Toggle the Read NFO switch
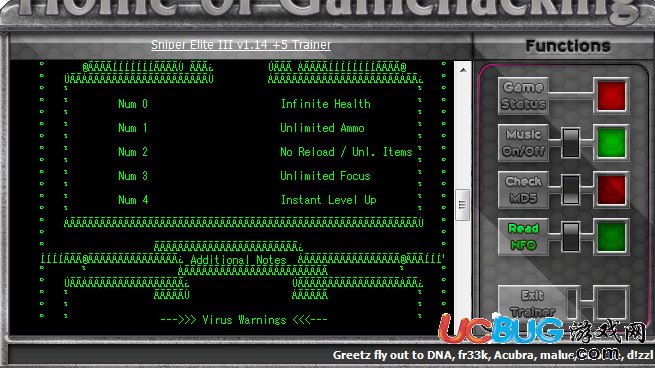 click(x=571, y=237)
